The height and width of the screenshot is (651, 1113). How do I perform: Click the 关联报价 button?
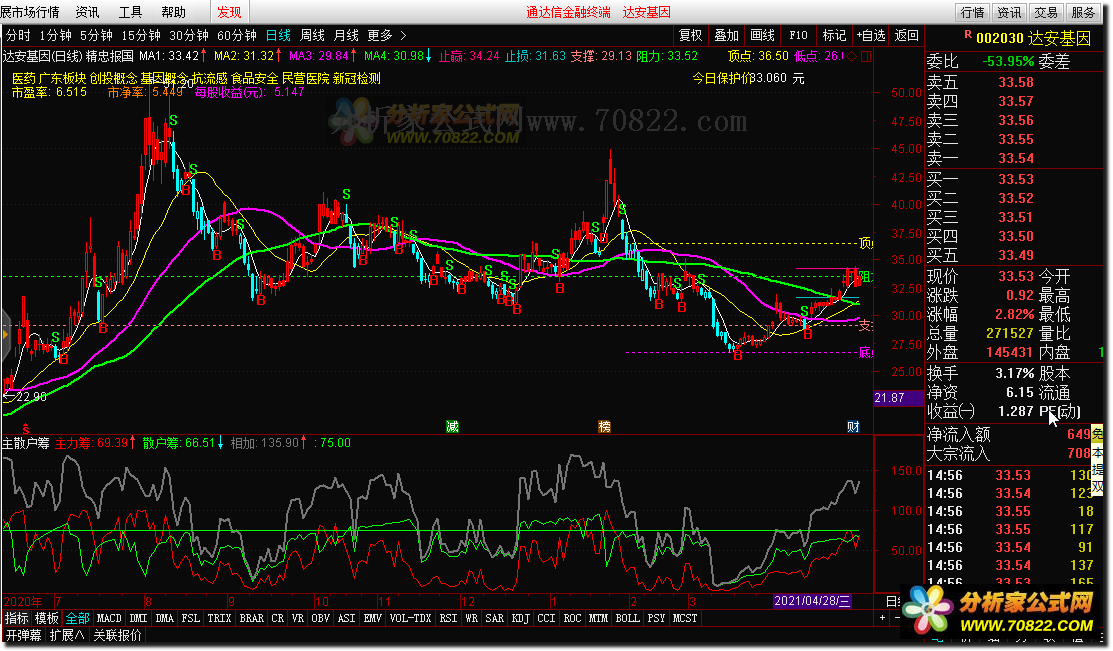[x=117, y=635]
